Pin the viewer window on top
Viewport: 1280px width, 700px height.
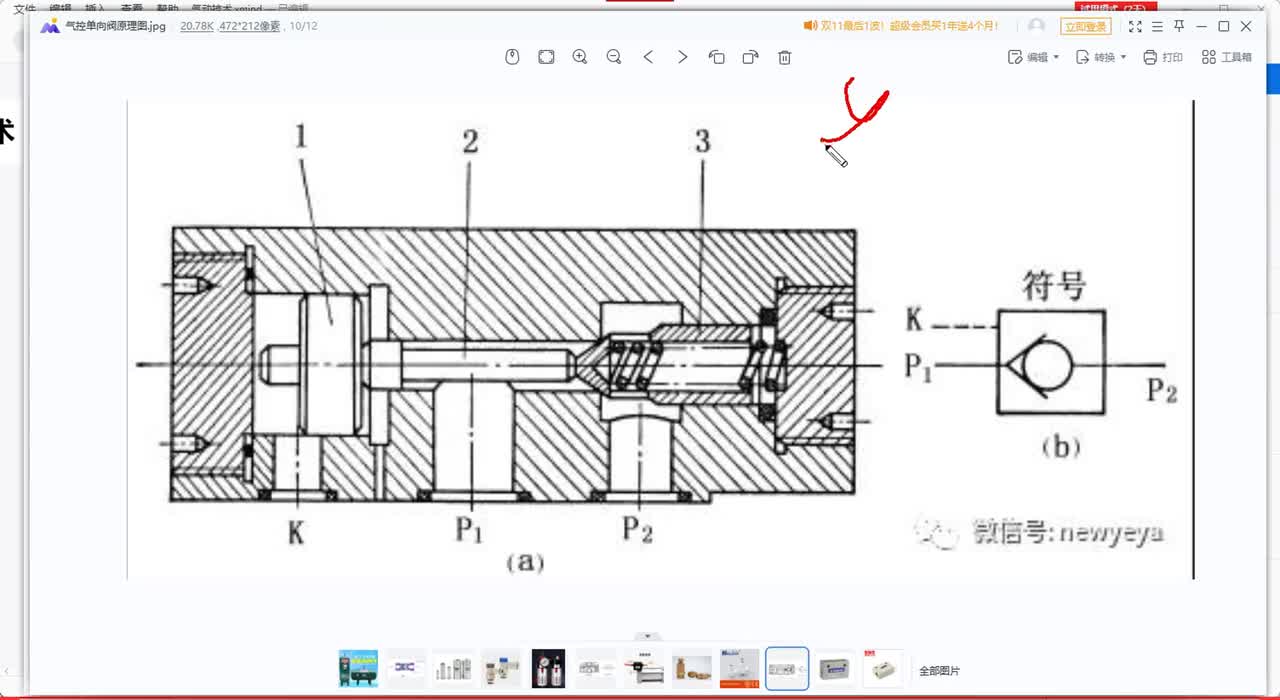pyautogui.click(x=1179, y=26)
